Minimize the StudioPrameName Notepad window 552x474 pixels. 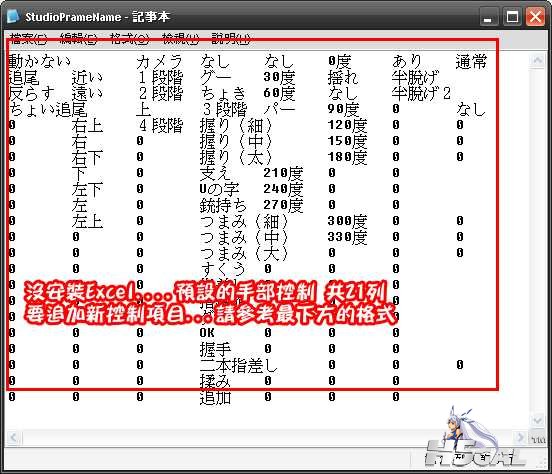coord(488,17)
